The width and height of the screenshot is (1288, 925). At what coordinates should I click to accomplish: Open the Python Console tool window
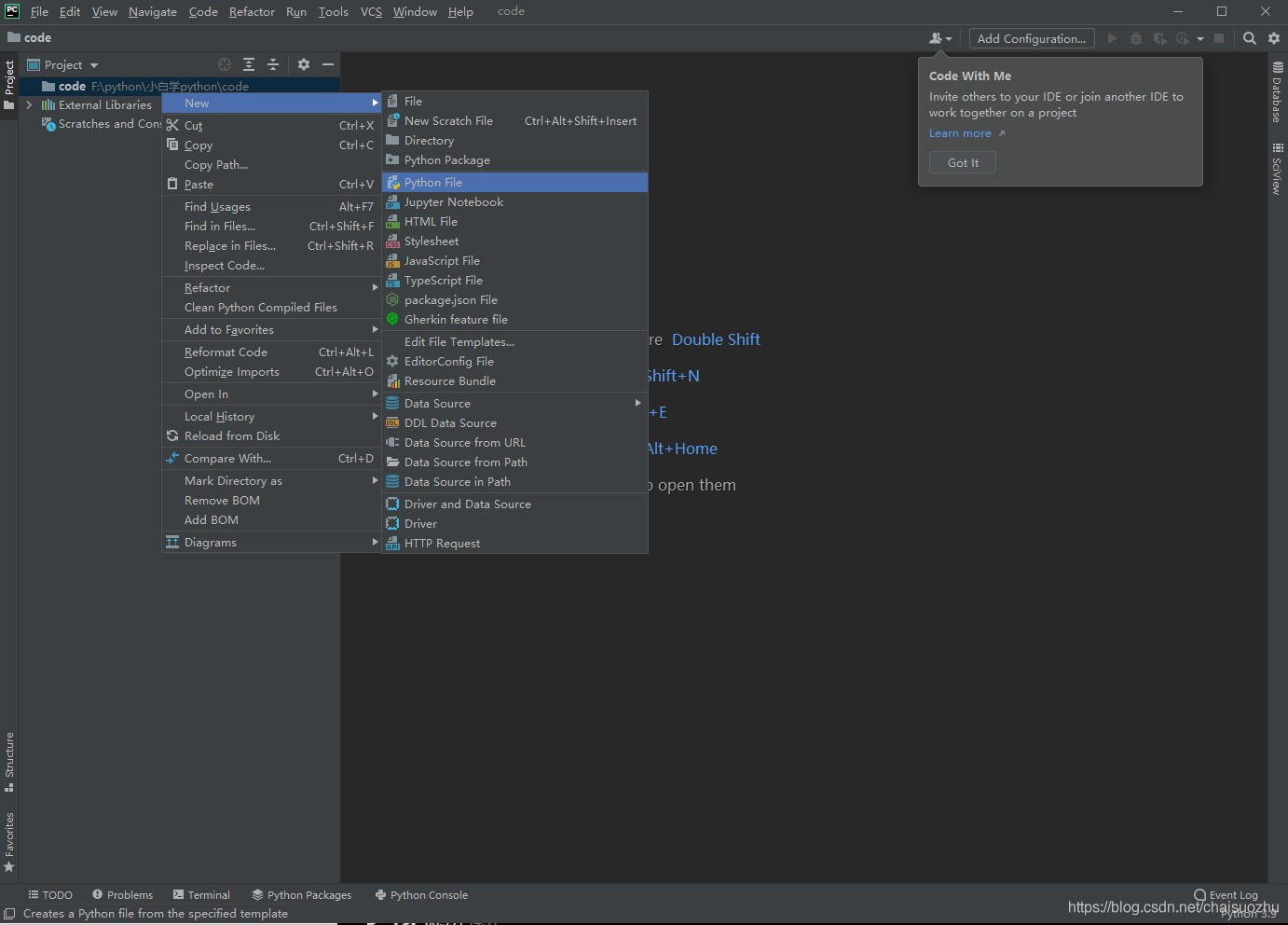coord(421,895)
